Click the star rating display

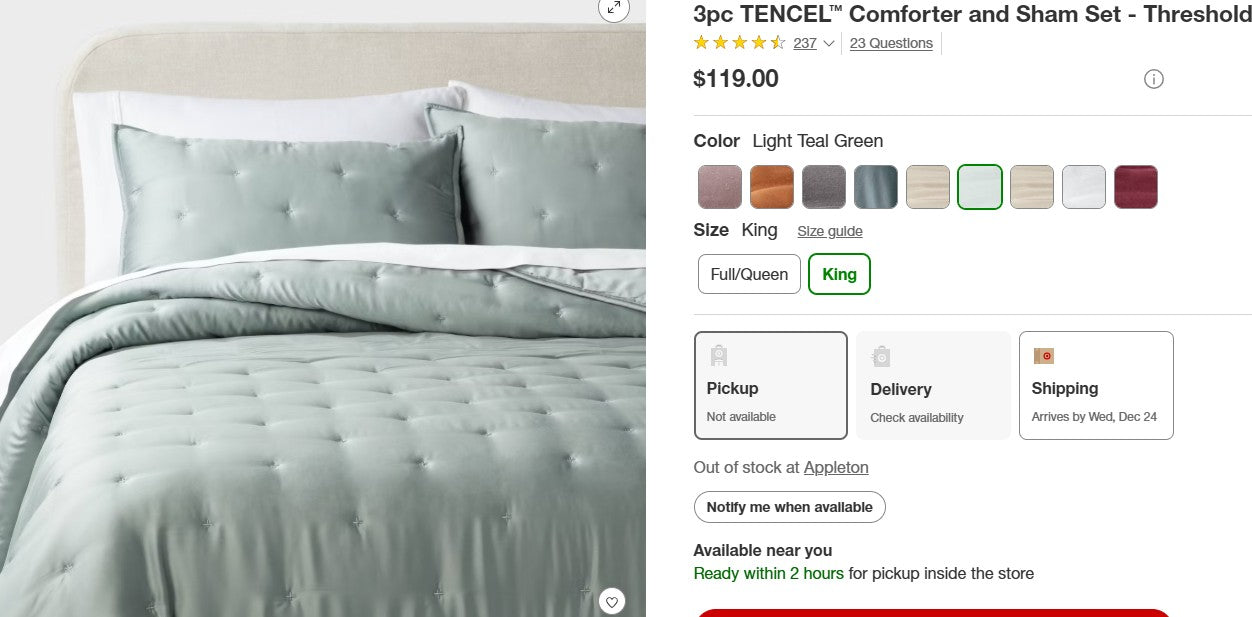coord(739,43)
